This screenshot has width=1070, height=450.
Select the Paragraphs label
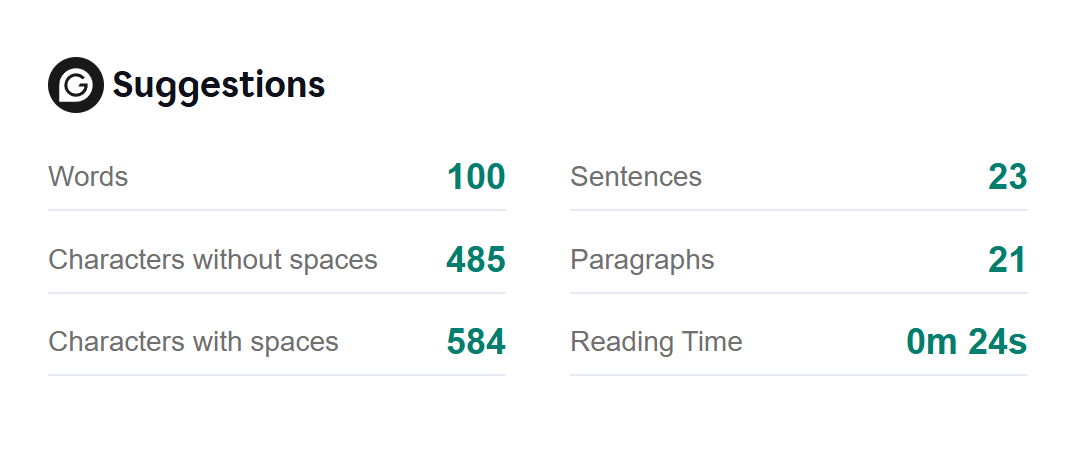[642, 260]
